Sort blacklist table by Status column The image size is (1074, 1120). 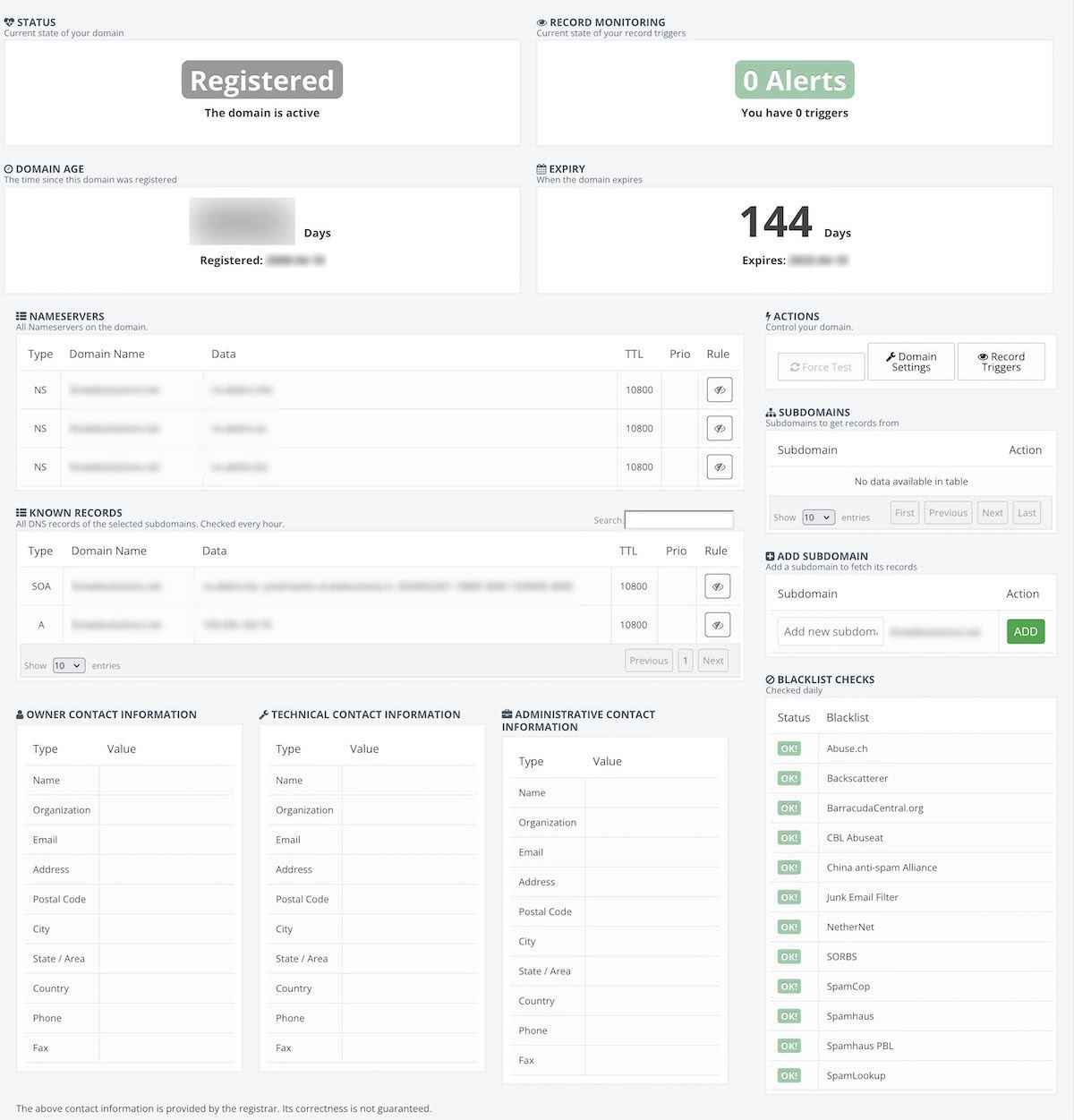(793, 717)
